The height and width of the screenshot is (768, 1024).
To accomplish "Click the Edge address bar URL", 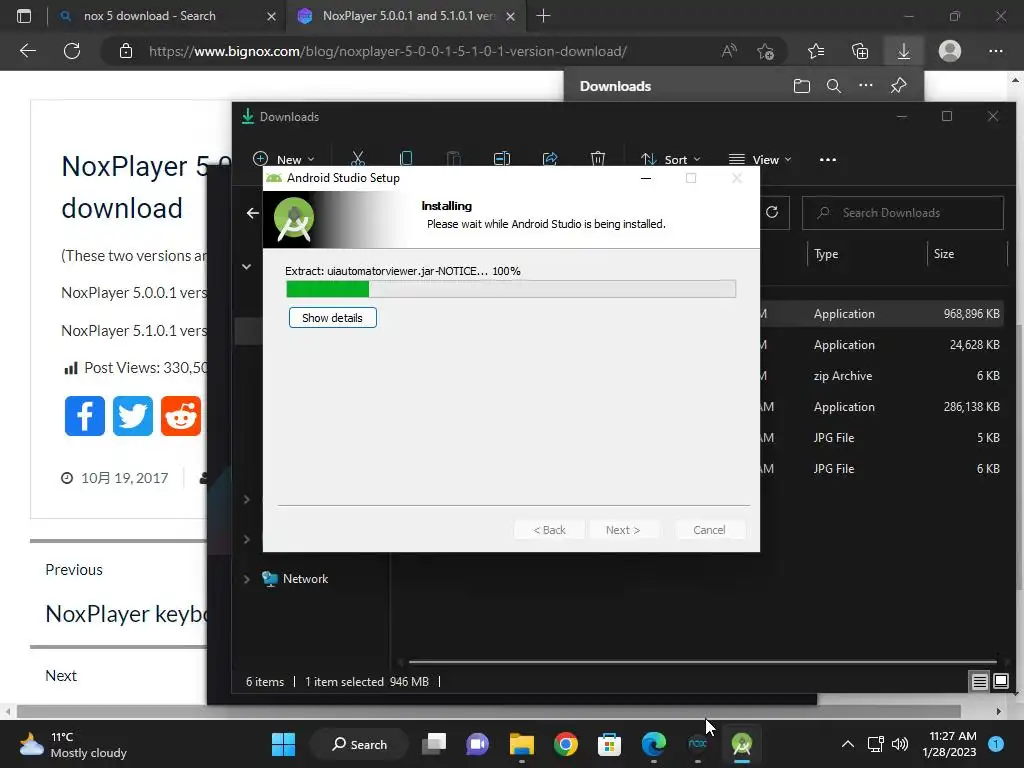I will coord(388,51).
